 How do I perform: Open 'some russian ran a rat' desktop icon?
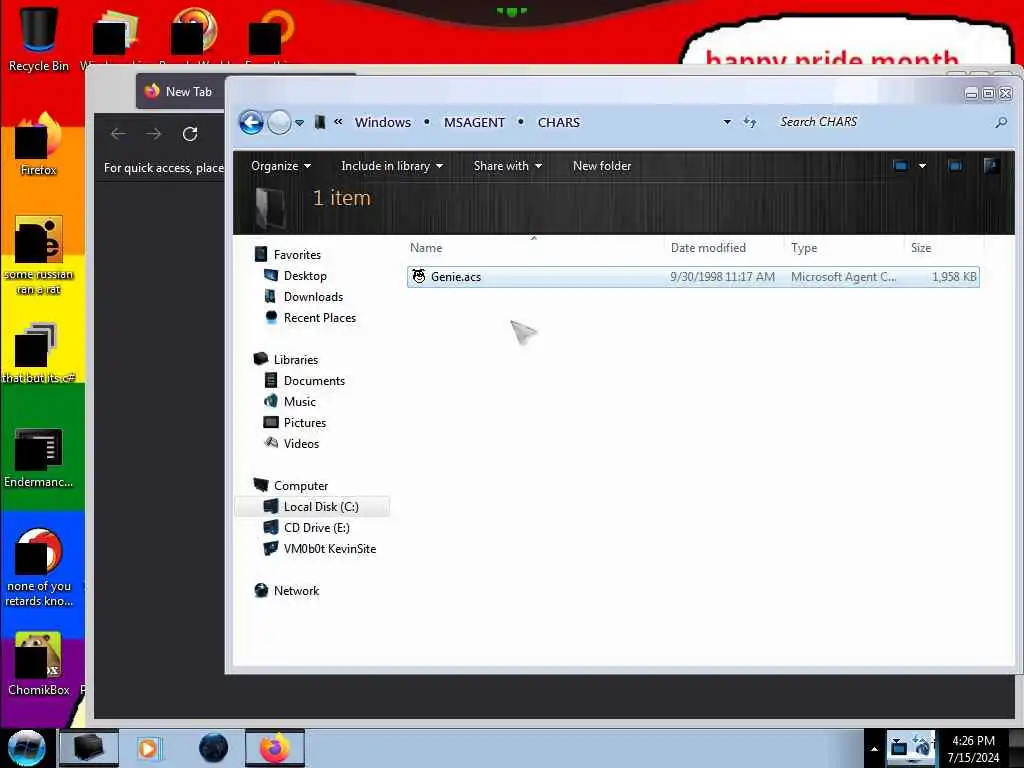(x=39, y=256)
